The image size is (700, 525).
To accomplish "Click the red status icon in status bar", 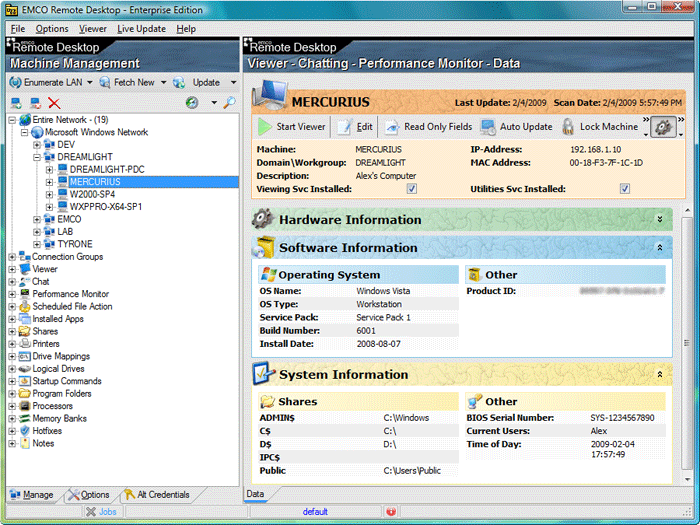I will (x=391, y=512).
